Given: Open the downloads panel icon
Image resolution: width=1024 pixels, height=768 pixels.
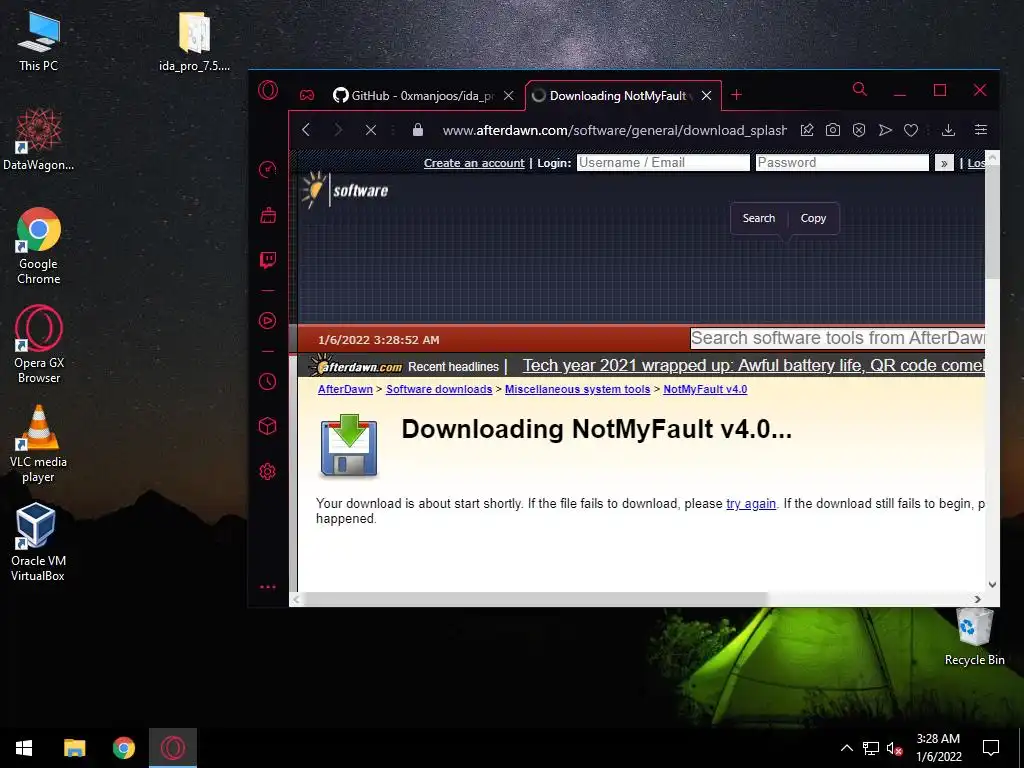Looking at the screenshot, I should 948,130.
